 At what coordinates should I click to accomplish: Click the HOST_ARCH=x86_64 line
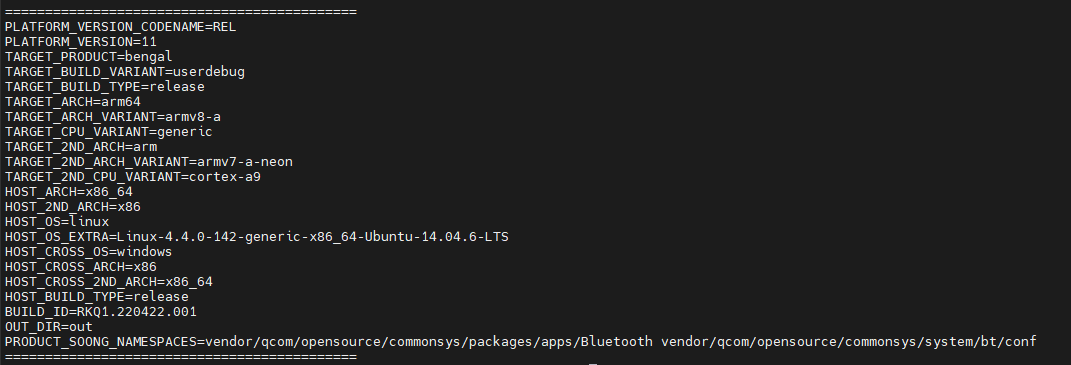click(x=68, y=193)
